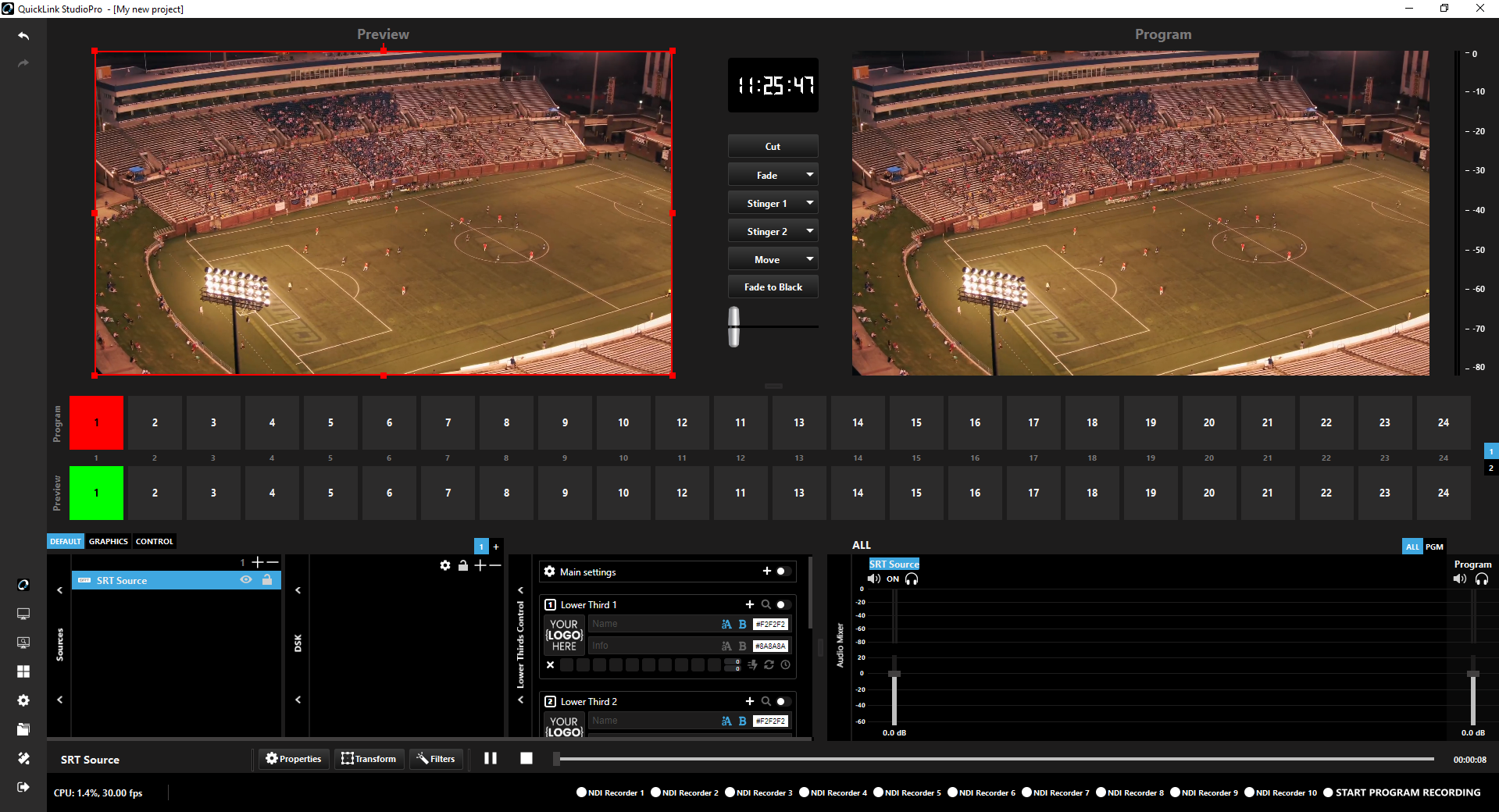Enable NDI Recorder 10

tap(1281, 792)
